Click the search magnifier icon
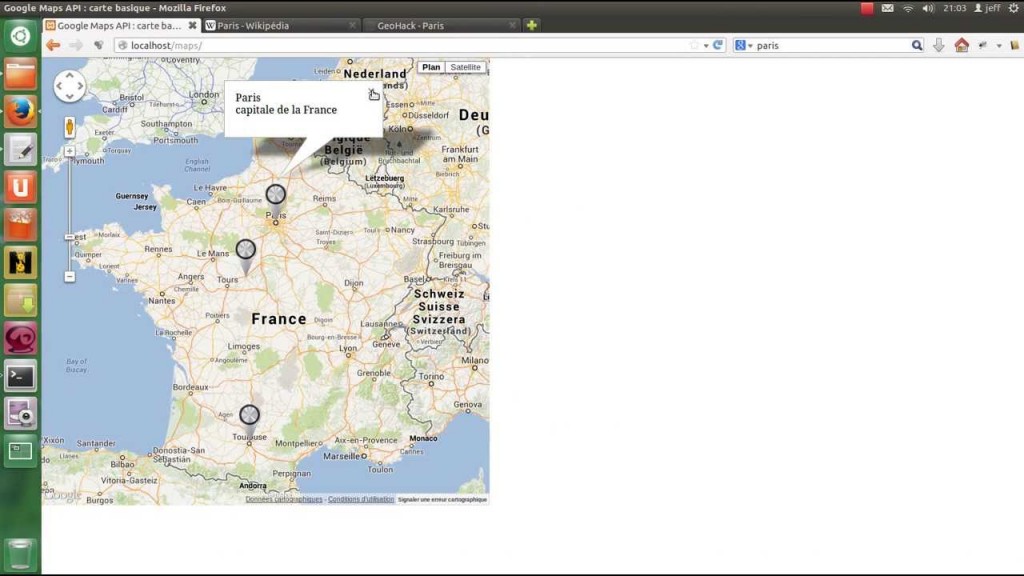This screenshot has width=1024, height=576. tap(917, 45)
